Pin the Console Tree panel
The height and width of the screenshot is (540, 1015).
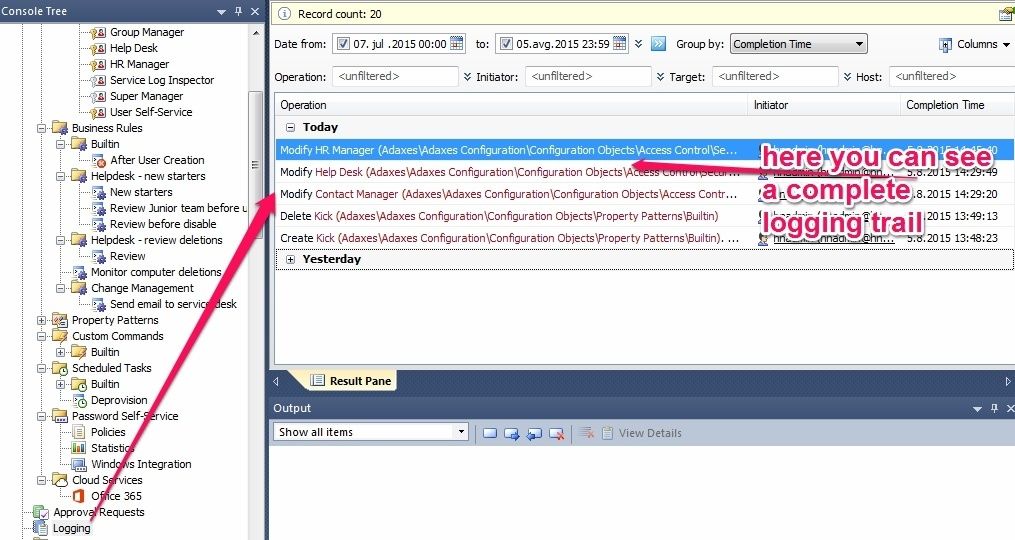point(239,11)
